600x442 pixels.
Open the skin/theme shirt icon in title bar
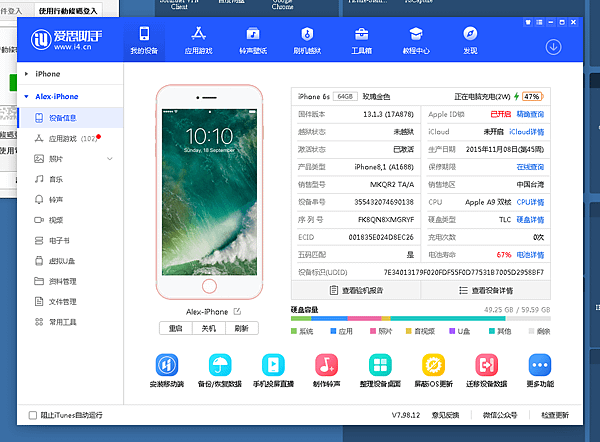[528, 22]
